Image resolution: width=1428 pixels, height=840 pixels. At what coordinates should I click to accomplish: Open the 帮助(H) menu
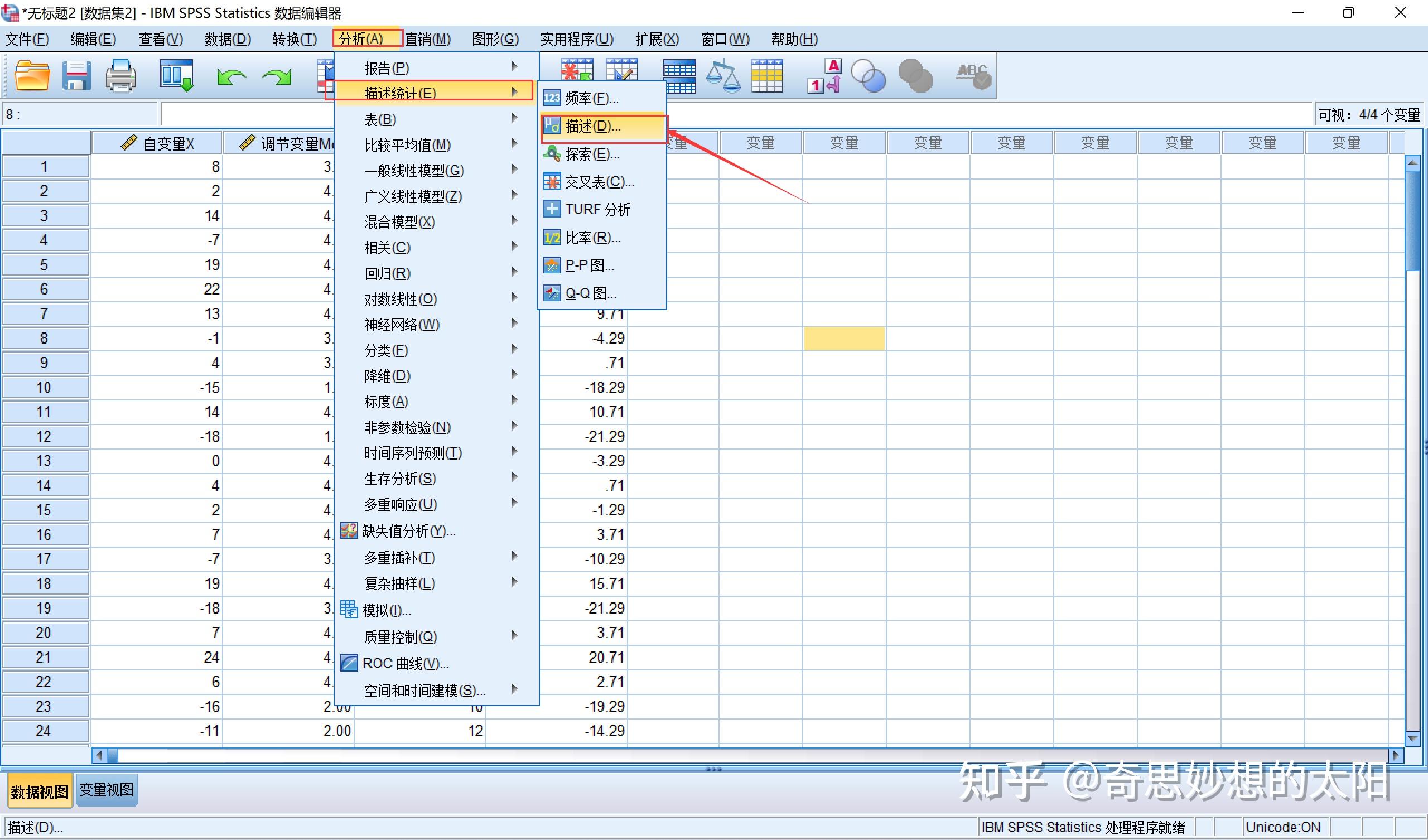[x=794, y=39]
